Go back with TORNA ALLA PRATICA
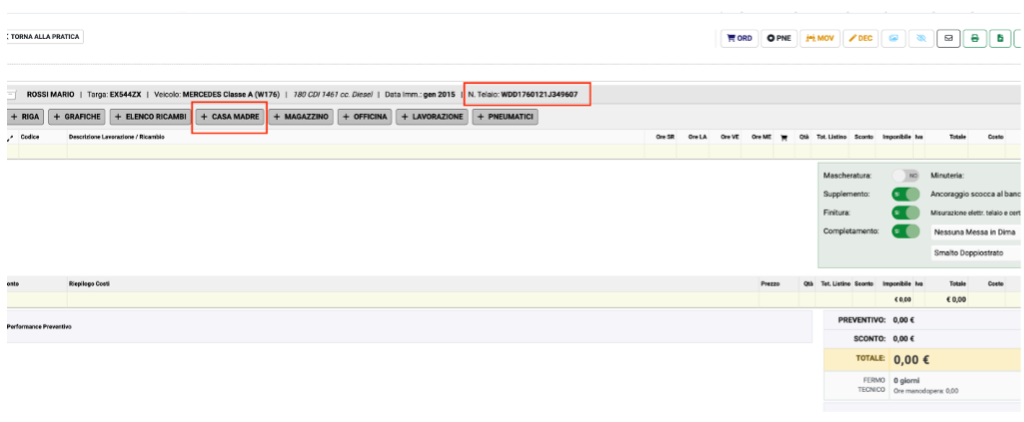 (x=43, y=37)
